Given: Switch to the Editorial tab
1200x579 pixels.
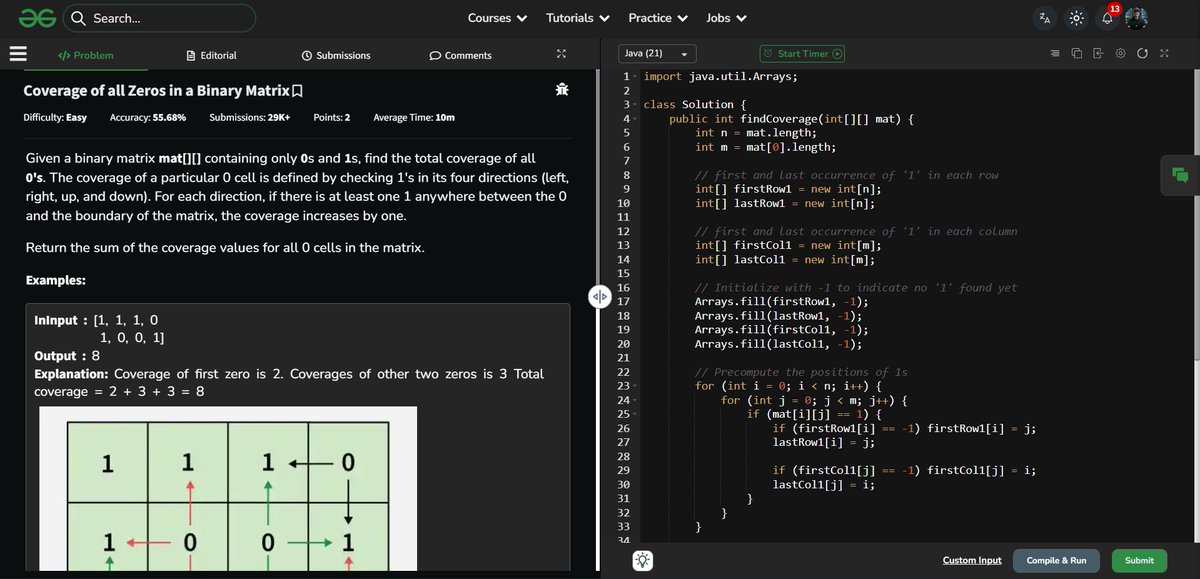Looking at the screenshot, I should coord(212,55).
